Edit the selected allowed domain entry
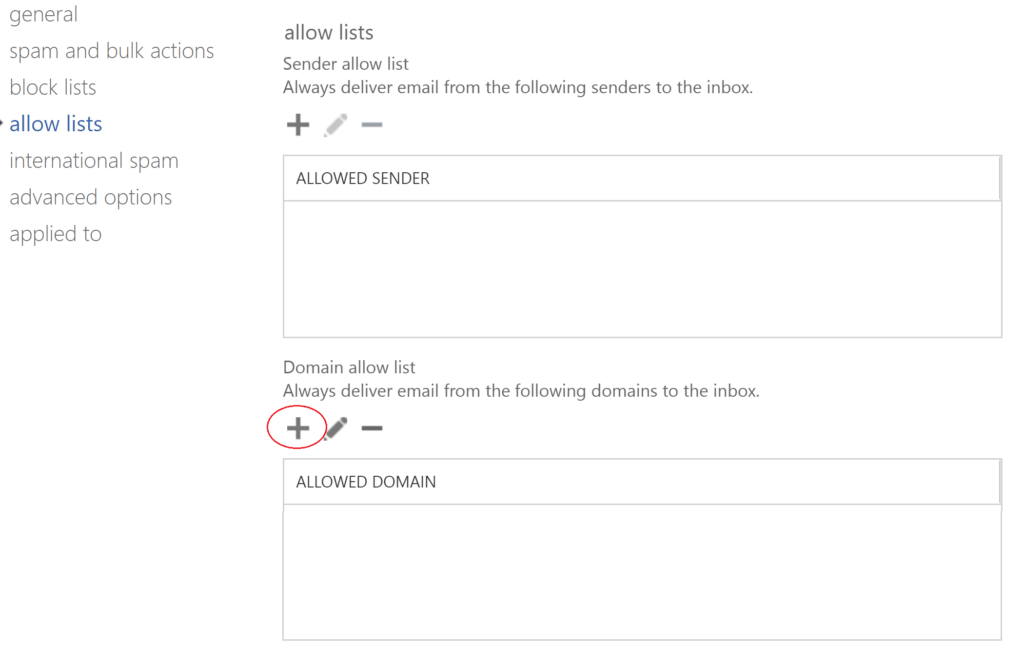 336,428
